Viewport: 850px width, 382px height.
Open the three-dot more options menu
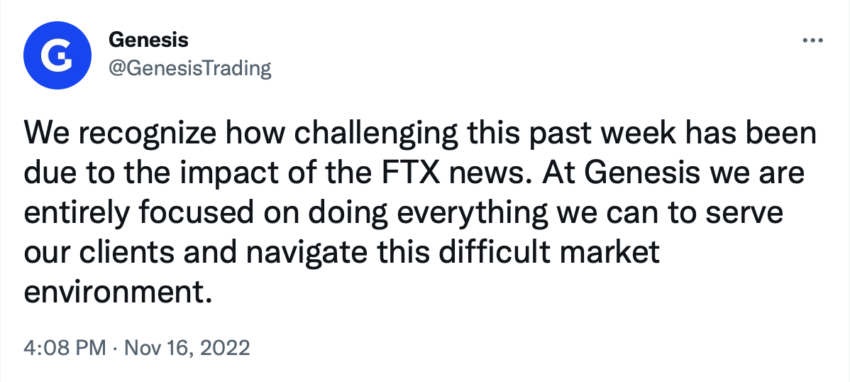coord(813,40)
